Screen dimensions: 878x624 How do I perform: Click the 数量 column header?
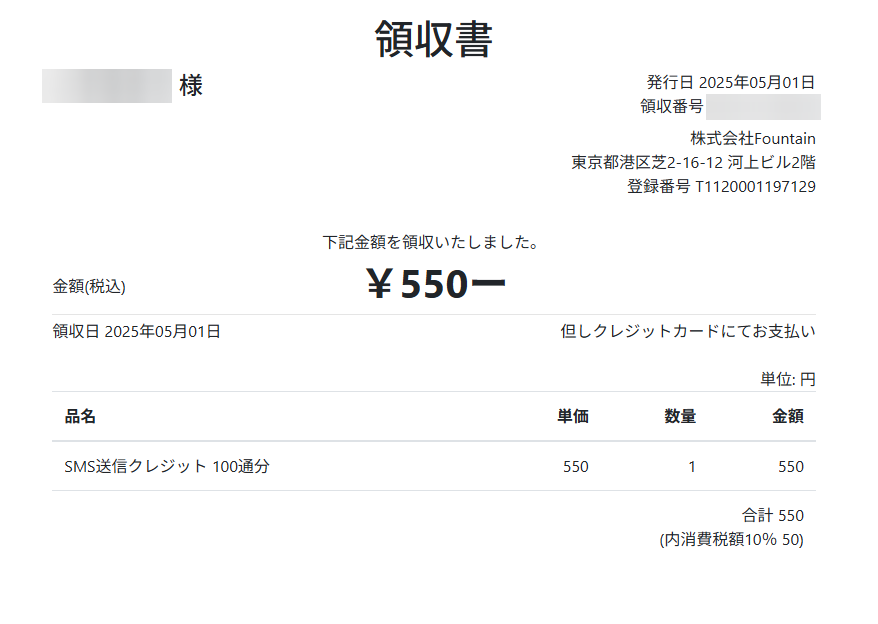coord(680,416)
